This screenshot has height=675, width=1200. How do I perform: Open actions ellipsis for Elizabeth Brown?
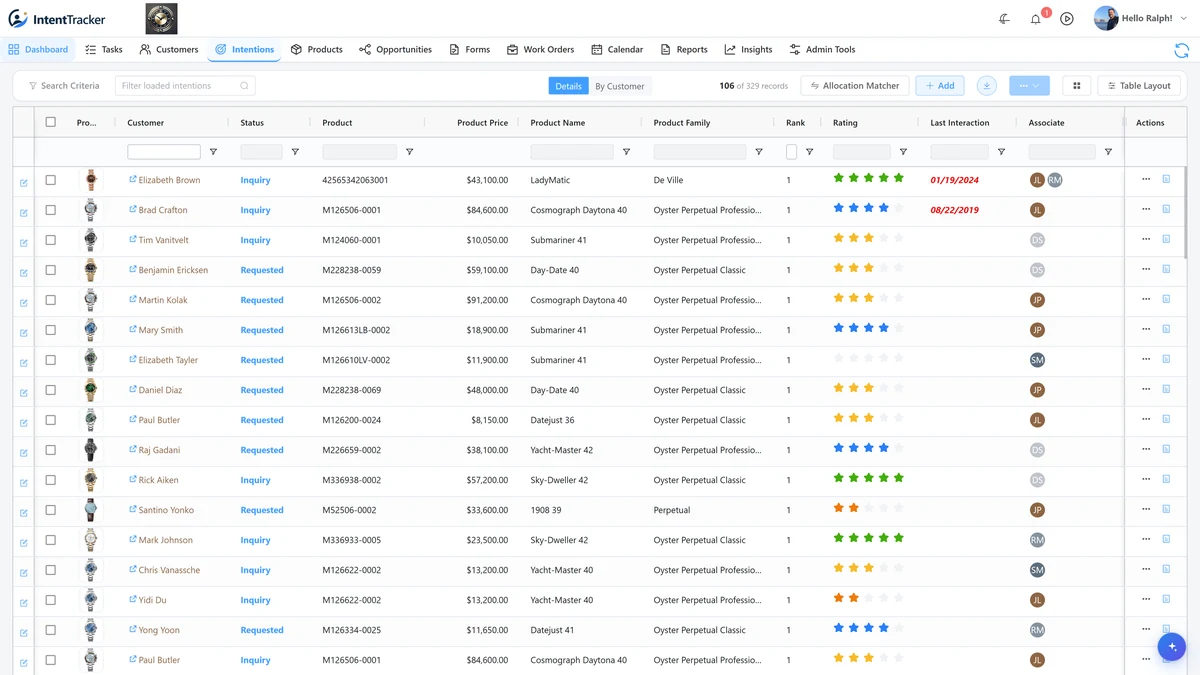[1146, 180]
